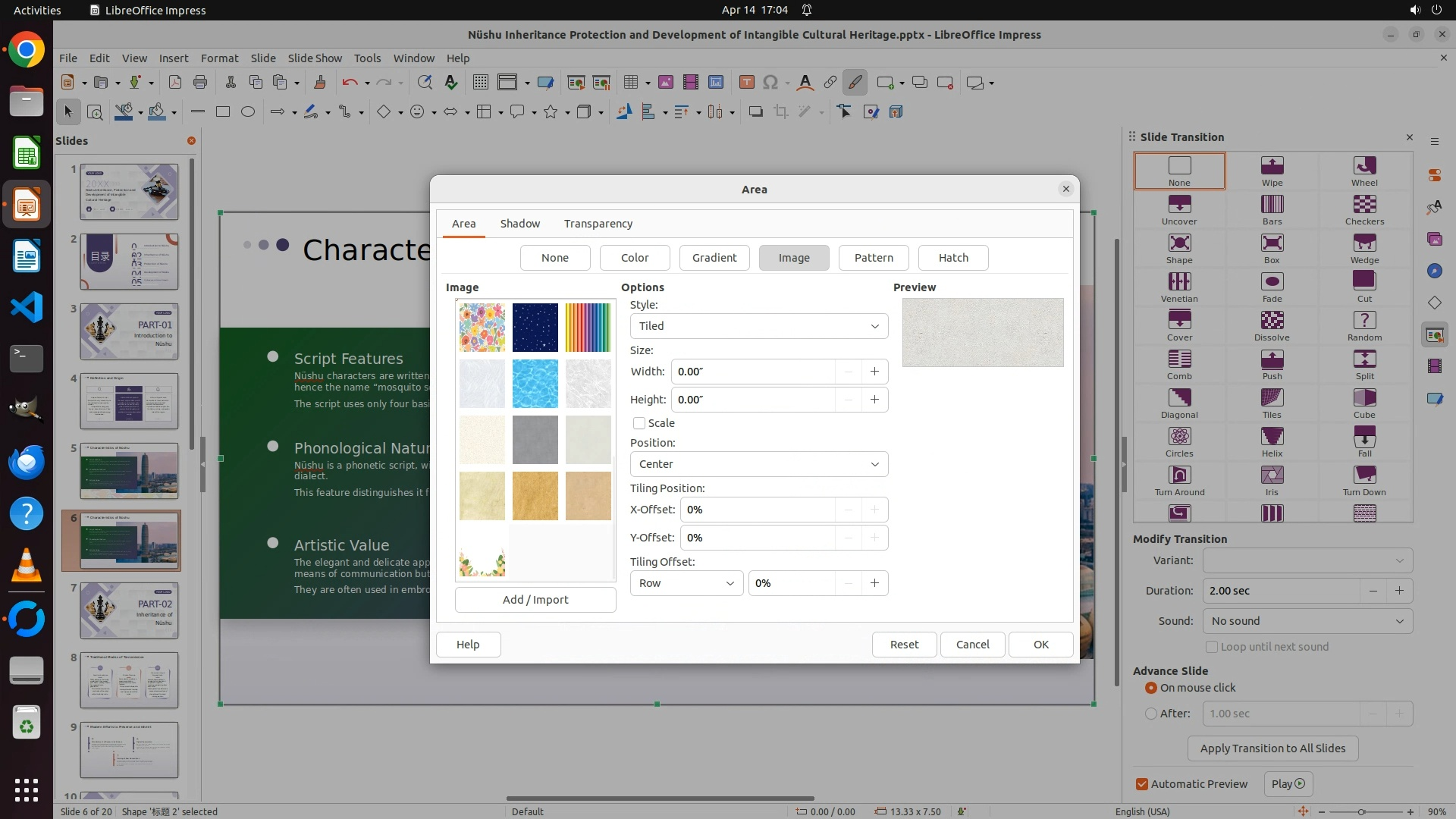
Task: Pick the Venetian transition icon
Action: click(1179, 282)
